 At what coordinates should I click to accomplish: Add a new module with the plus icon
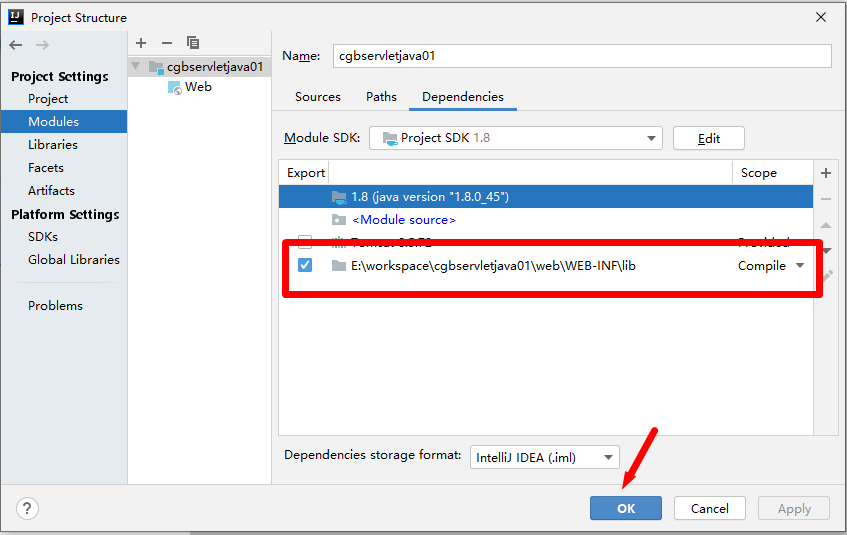tap(141, 43)
